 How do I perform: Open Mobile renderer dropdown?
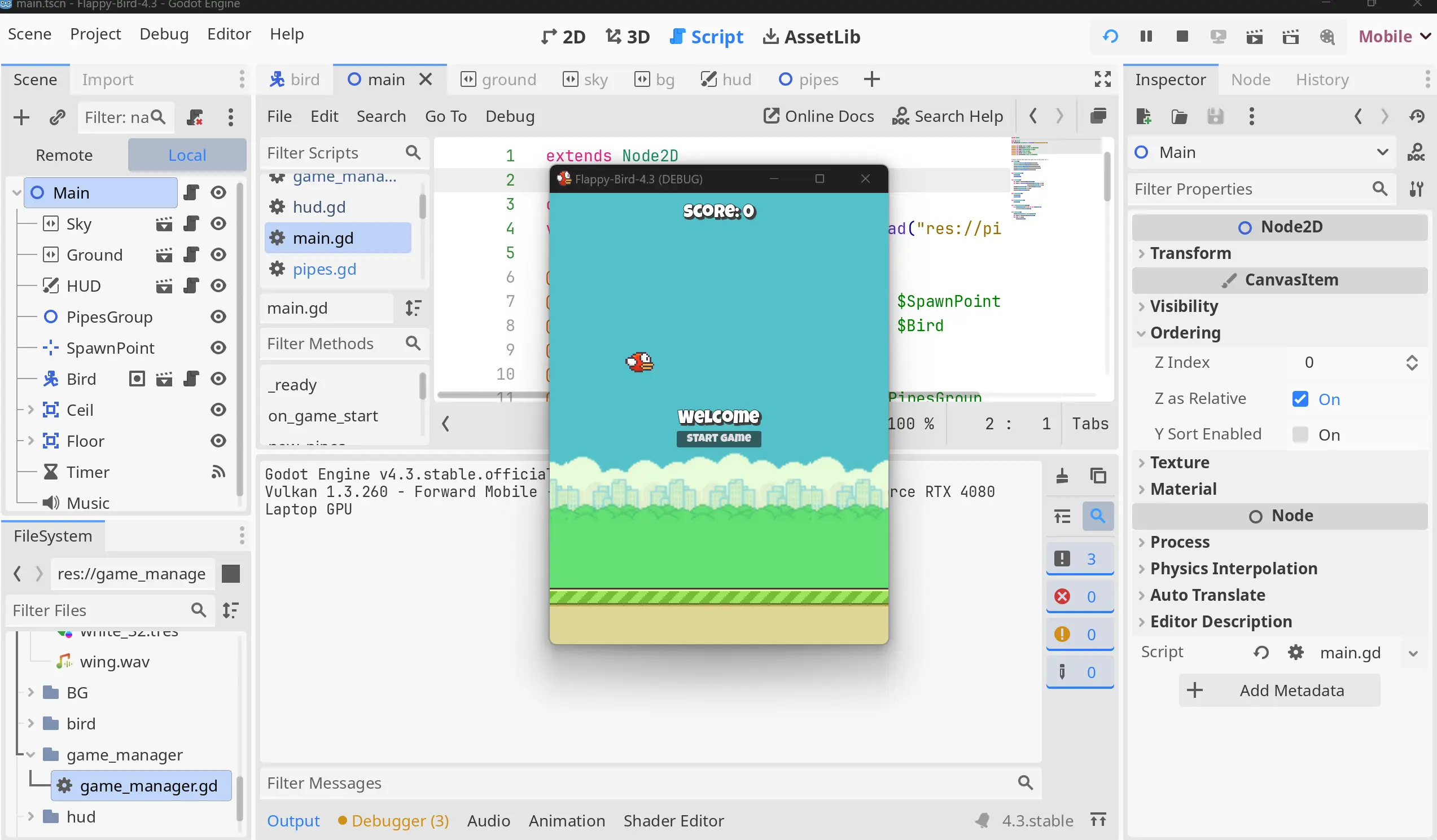click(1394, 37)
